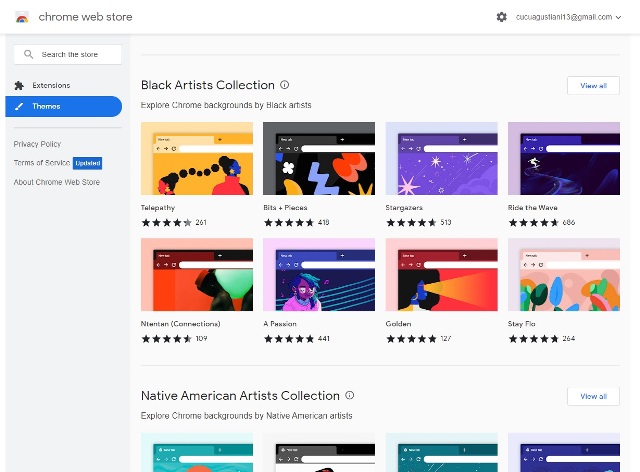Open the Stargazers theme thumbnail

(x=442, y=158)
